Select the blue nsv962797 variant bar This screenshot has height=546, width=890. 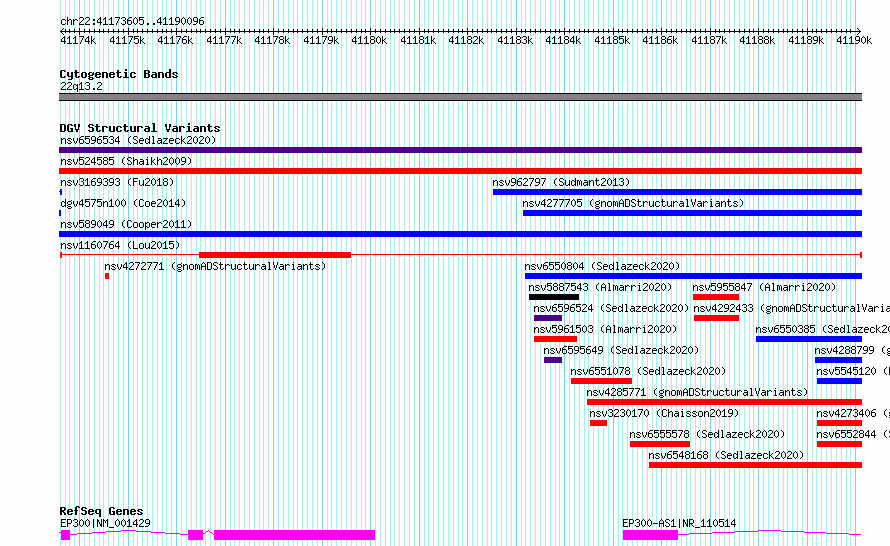(x=677, y=192)
